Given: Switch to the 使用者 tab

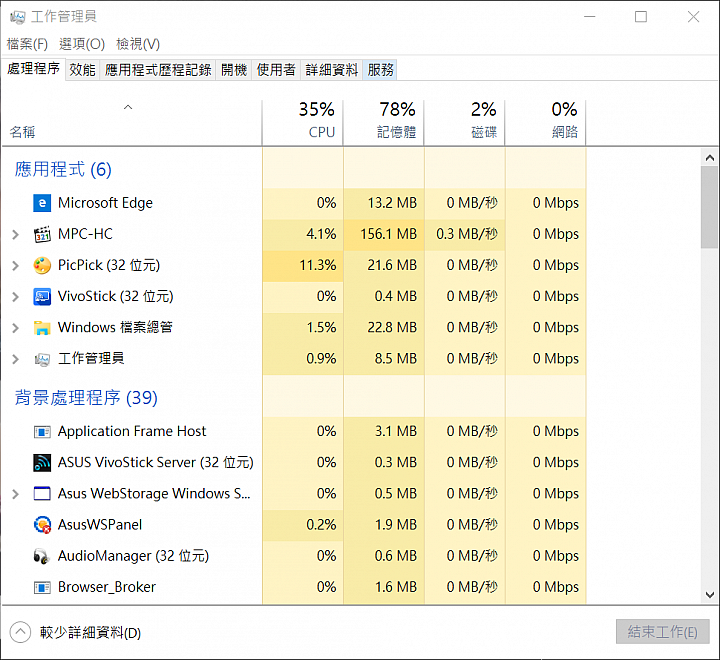Looking at the screenshot, I should pyautogui.click(x=276, y=70).
